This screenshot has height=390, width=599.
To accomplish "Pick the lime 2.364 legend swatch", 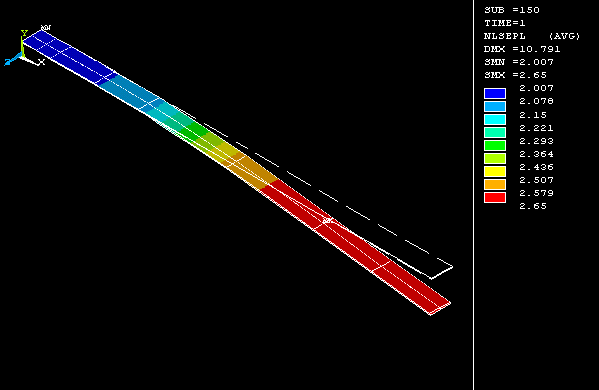I will tap(495, 159).
